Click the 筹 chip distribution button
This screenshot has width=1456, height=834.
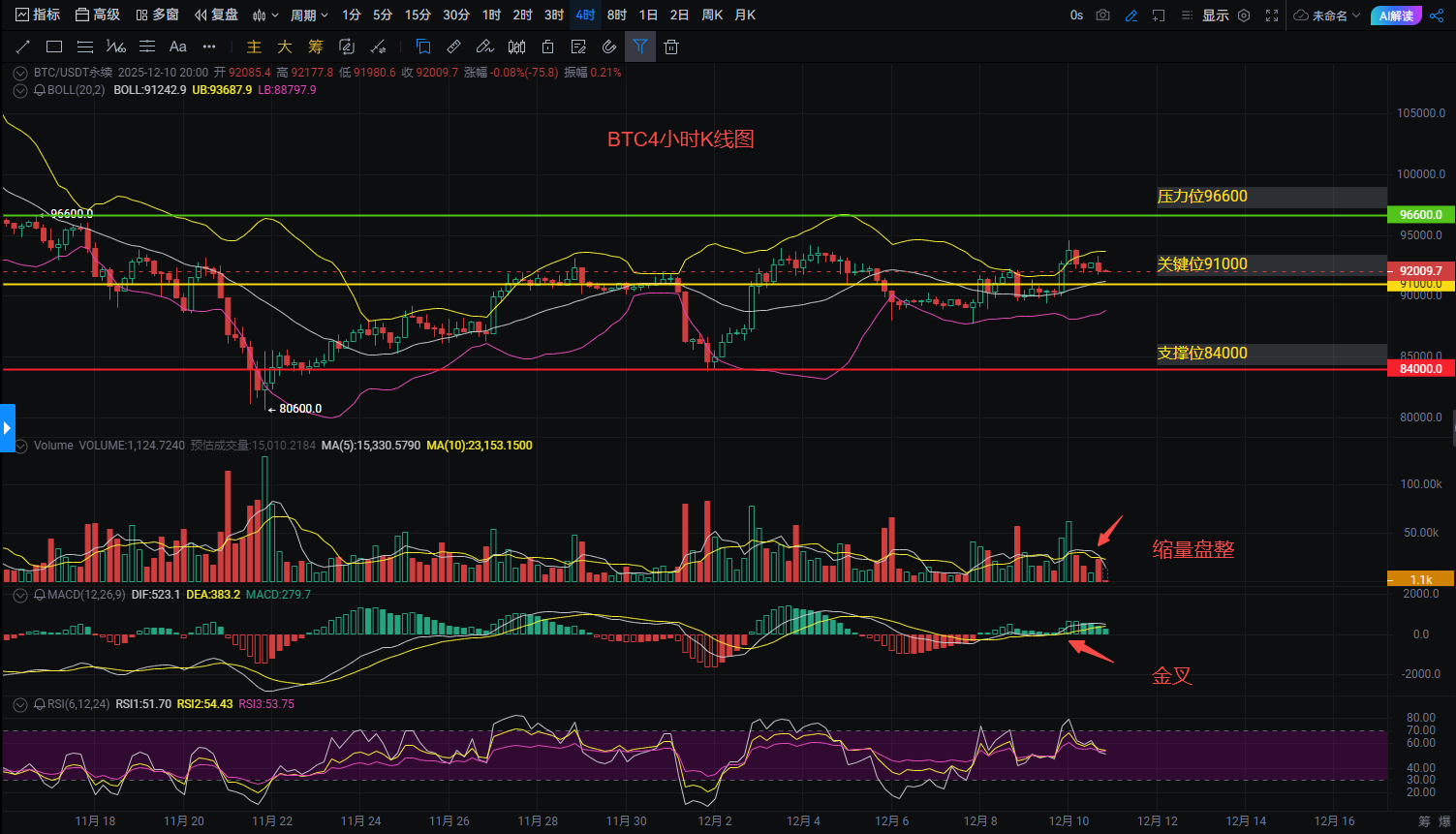click(316, 46)
